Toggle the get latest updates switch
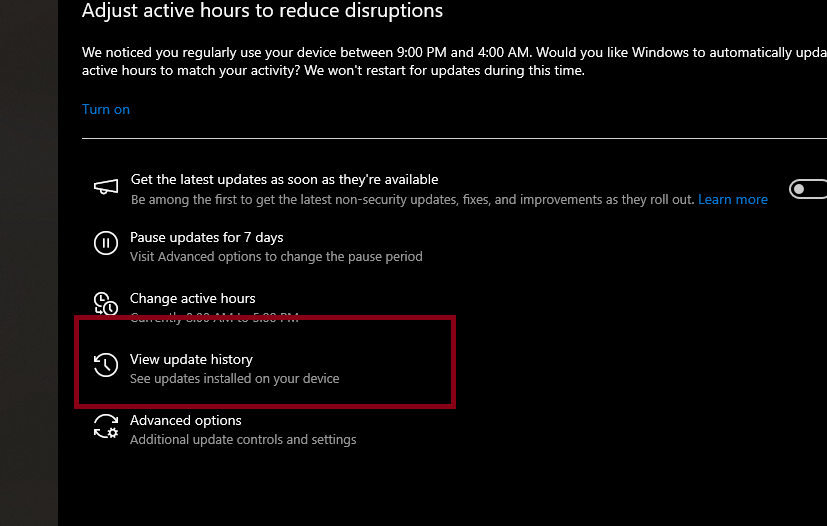This screenshot has height=526, width=827. [x=808, y=189]
